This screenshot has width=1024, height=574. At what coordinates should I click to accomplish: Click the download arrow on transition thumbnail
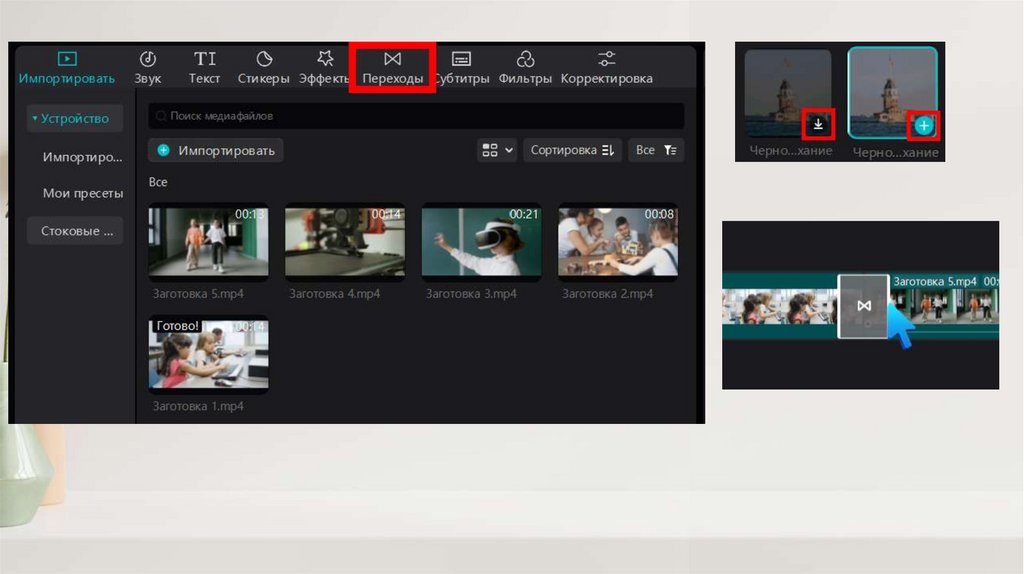point(818,124)
